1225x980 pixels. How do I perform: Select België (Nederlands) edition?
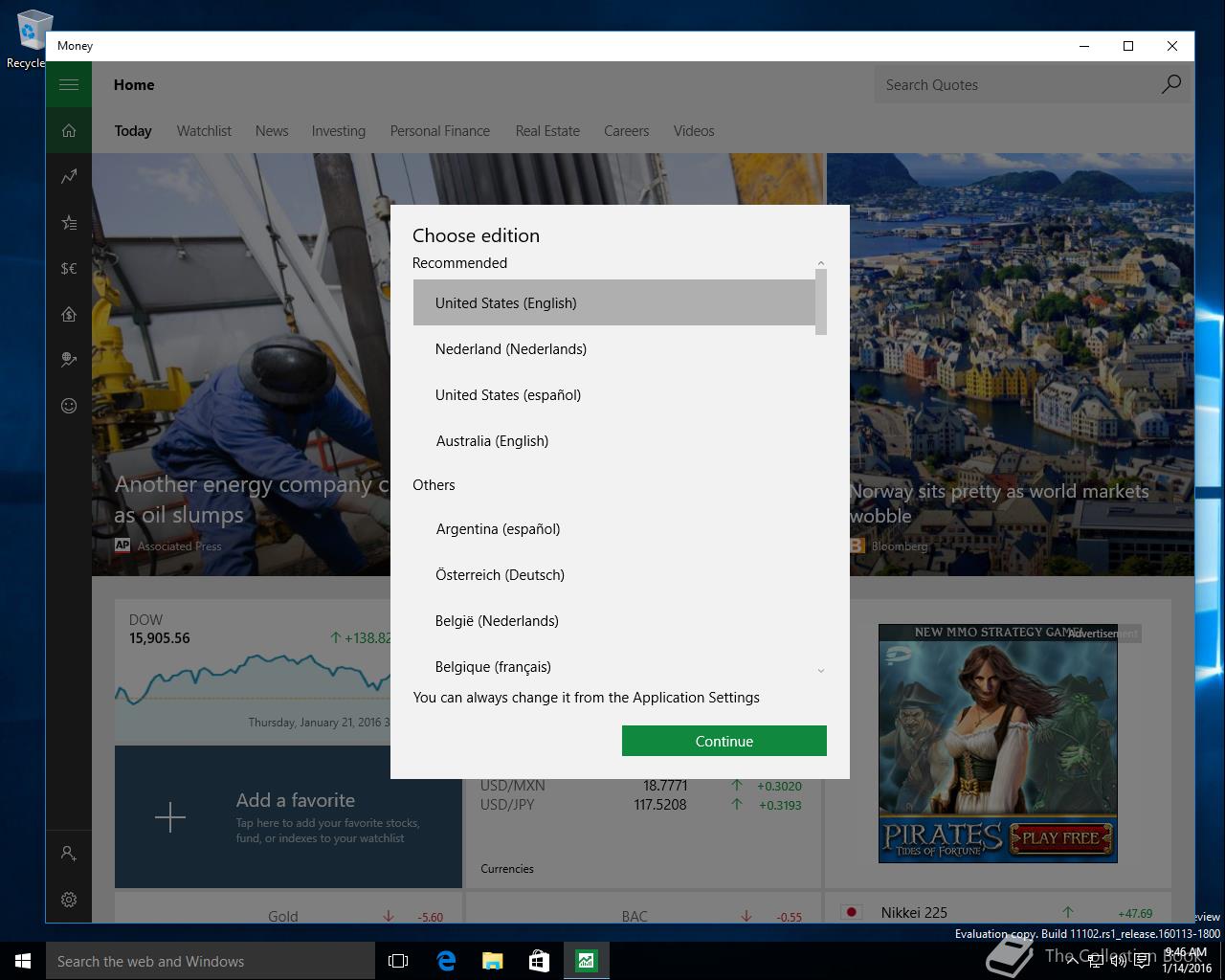(613, 620)
